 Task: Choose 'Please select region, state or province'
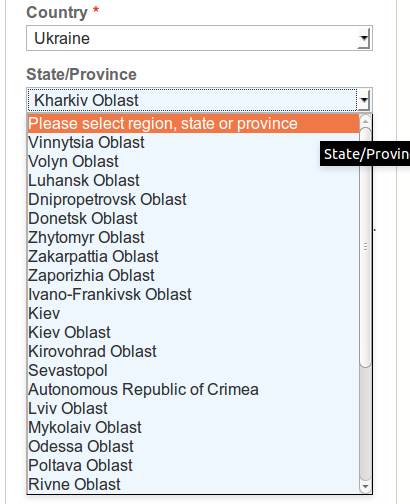click(193, 124)
